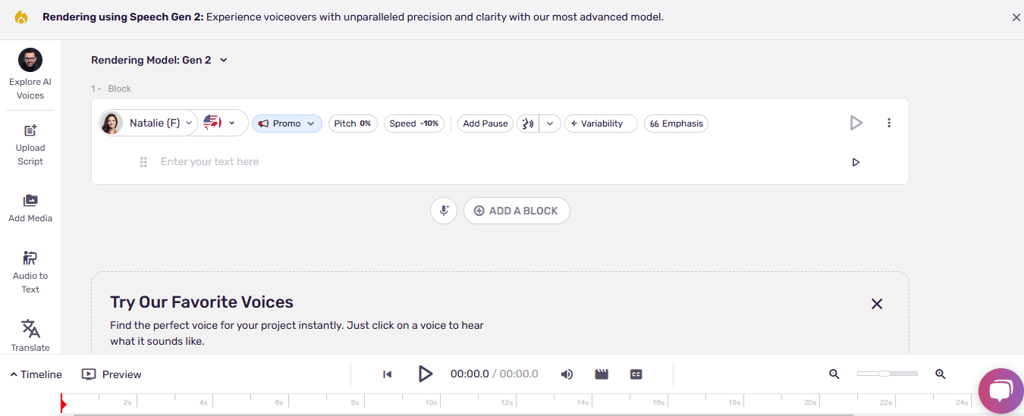Open the Promo style dropdown
Image resolution: width=1024 pixels, height=416 pixels.
tap(287, 123)
